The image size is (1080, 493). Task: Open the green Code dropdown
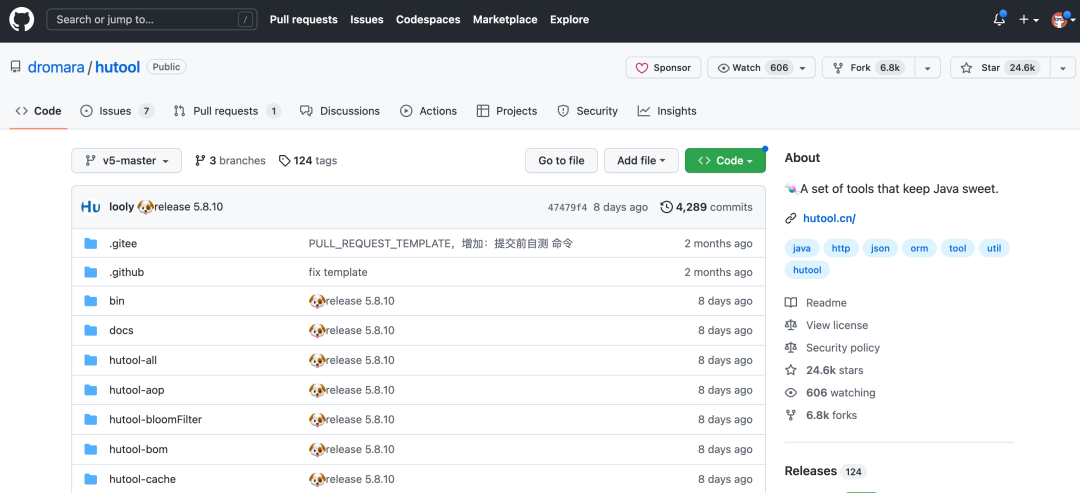click(x=725, y=161)
